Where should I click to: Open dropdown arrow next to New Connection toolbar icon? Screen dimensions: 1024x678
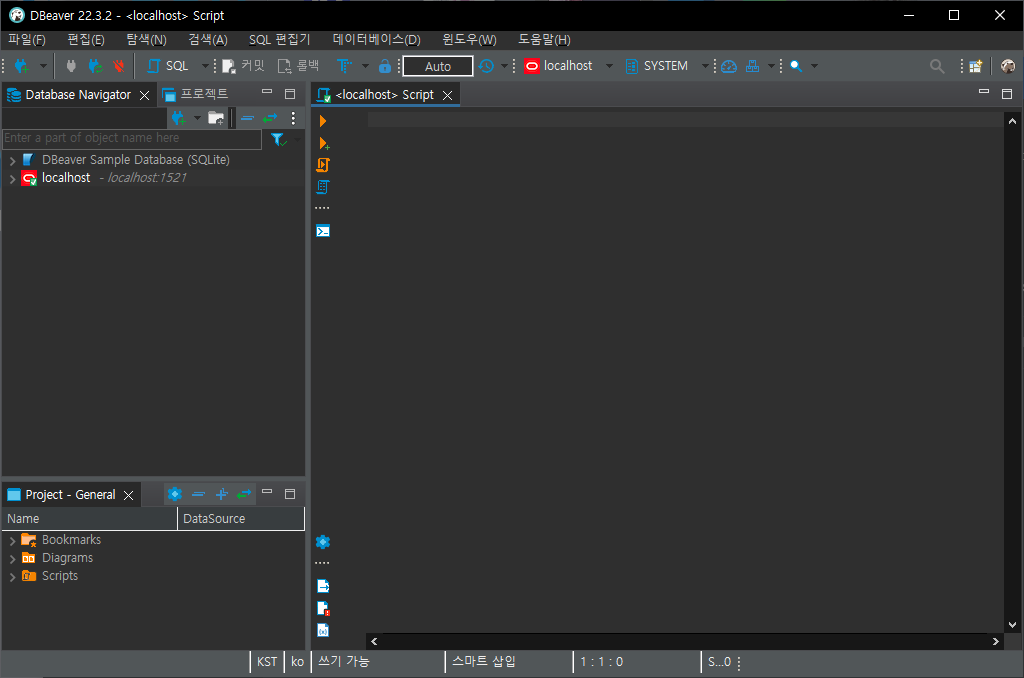[43, 66]
